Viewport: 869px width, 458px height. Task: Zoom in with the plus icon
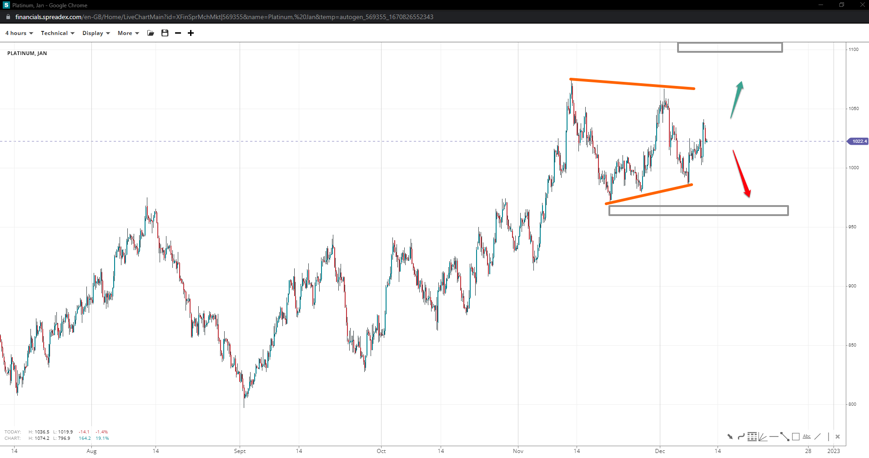(191, 33)
